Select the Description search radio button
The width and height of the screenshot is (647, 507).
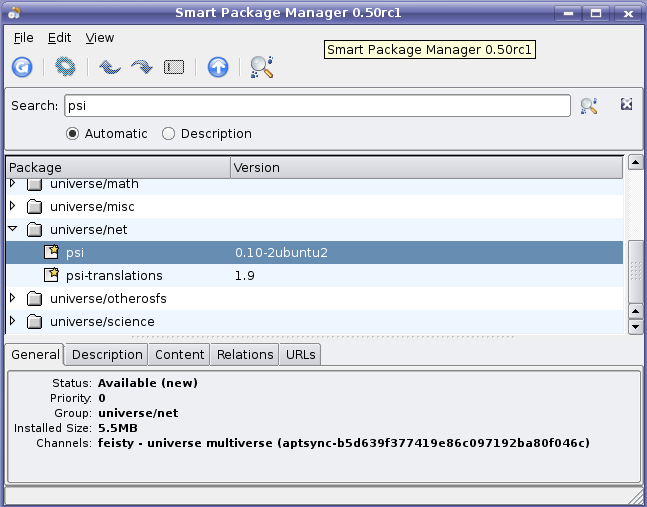(x=168, y=134)
